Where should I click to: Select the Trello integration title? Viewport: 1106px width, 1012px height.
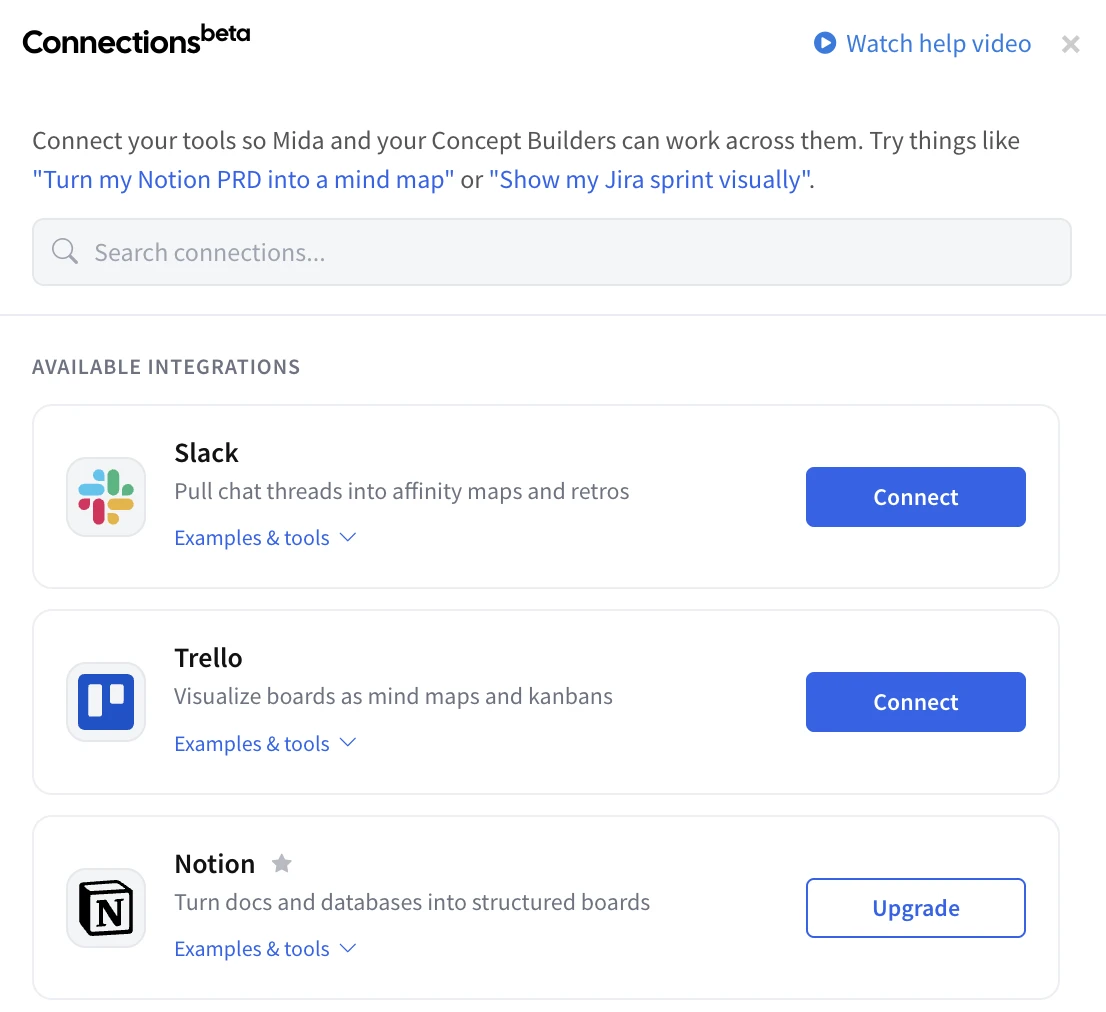(208, 658)
